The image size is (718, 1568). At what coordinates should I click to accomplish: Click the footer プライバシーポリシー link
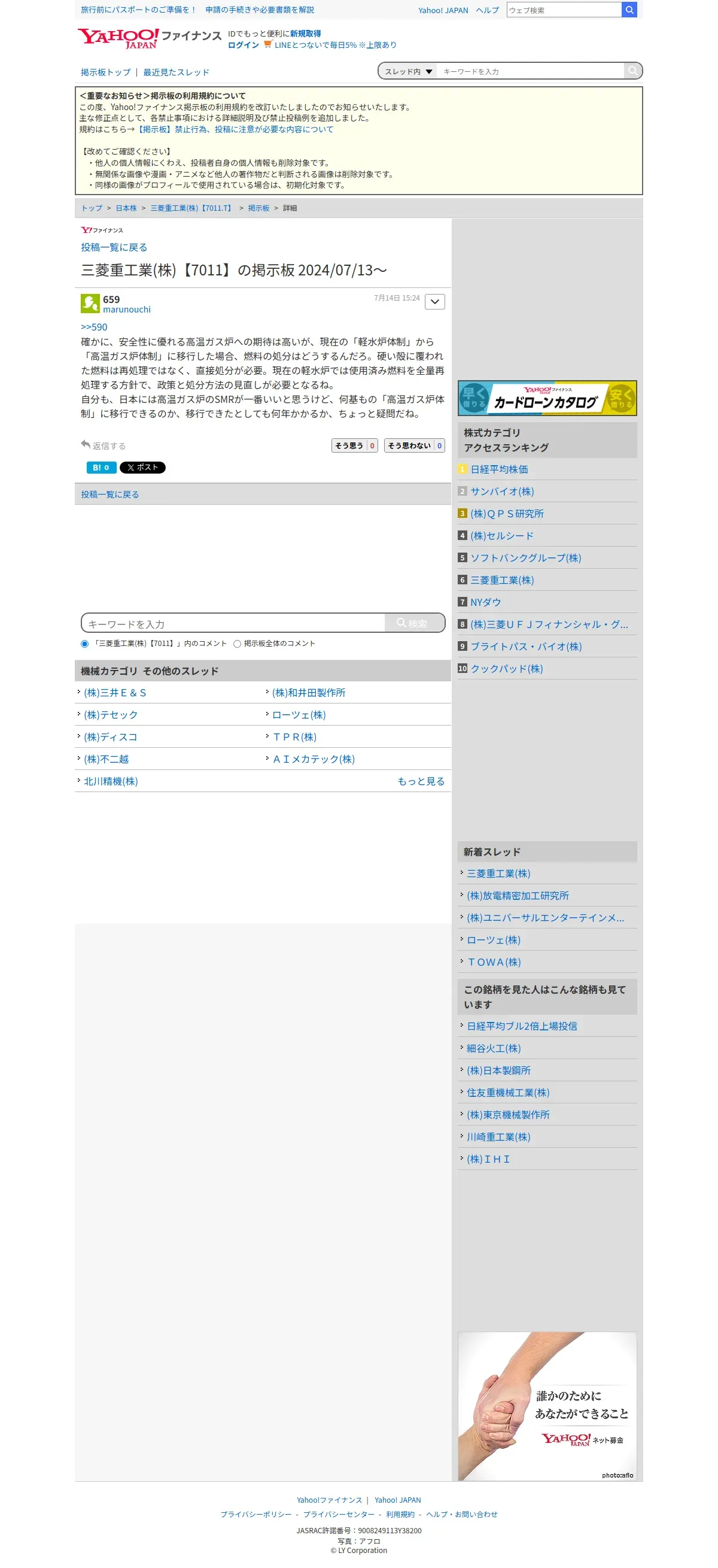pyautogui.click(x=255, y=1515)
